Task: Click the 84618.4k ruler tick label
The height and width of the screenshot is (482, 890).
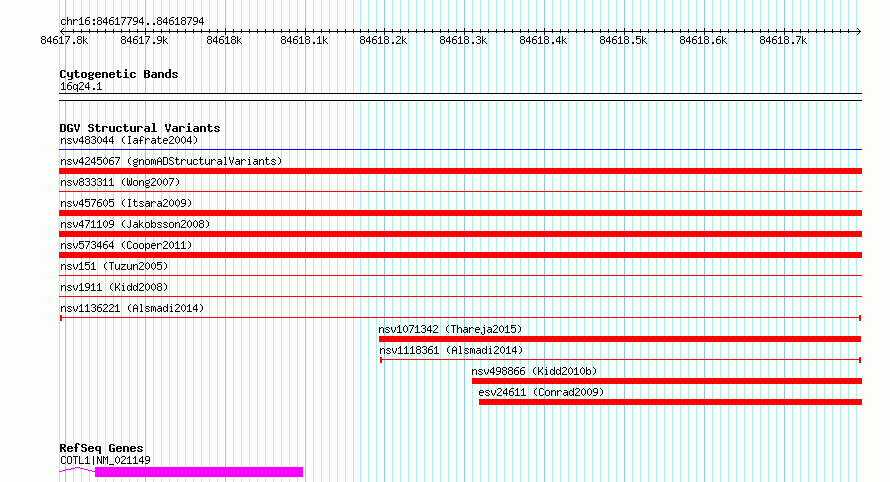Action: (x=543, y=40)
